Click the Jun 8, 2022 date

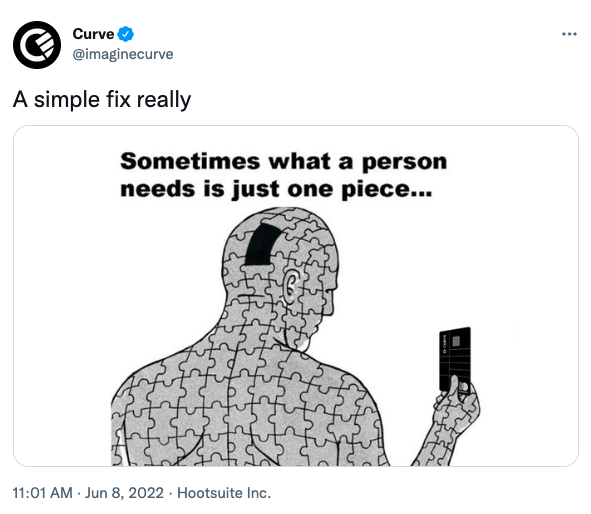(124, 493)
